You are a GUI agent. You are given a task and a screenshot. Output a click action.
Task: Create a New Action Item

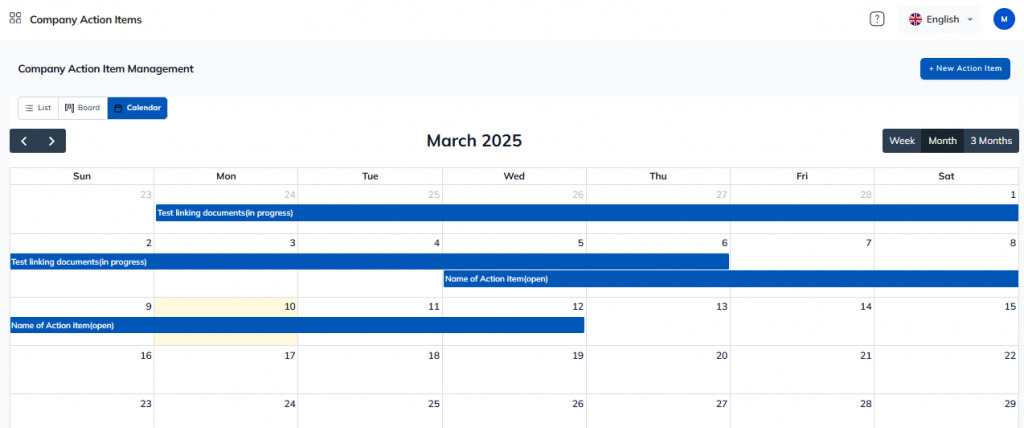[x=965, y=69]
